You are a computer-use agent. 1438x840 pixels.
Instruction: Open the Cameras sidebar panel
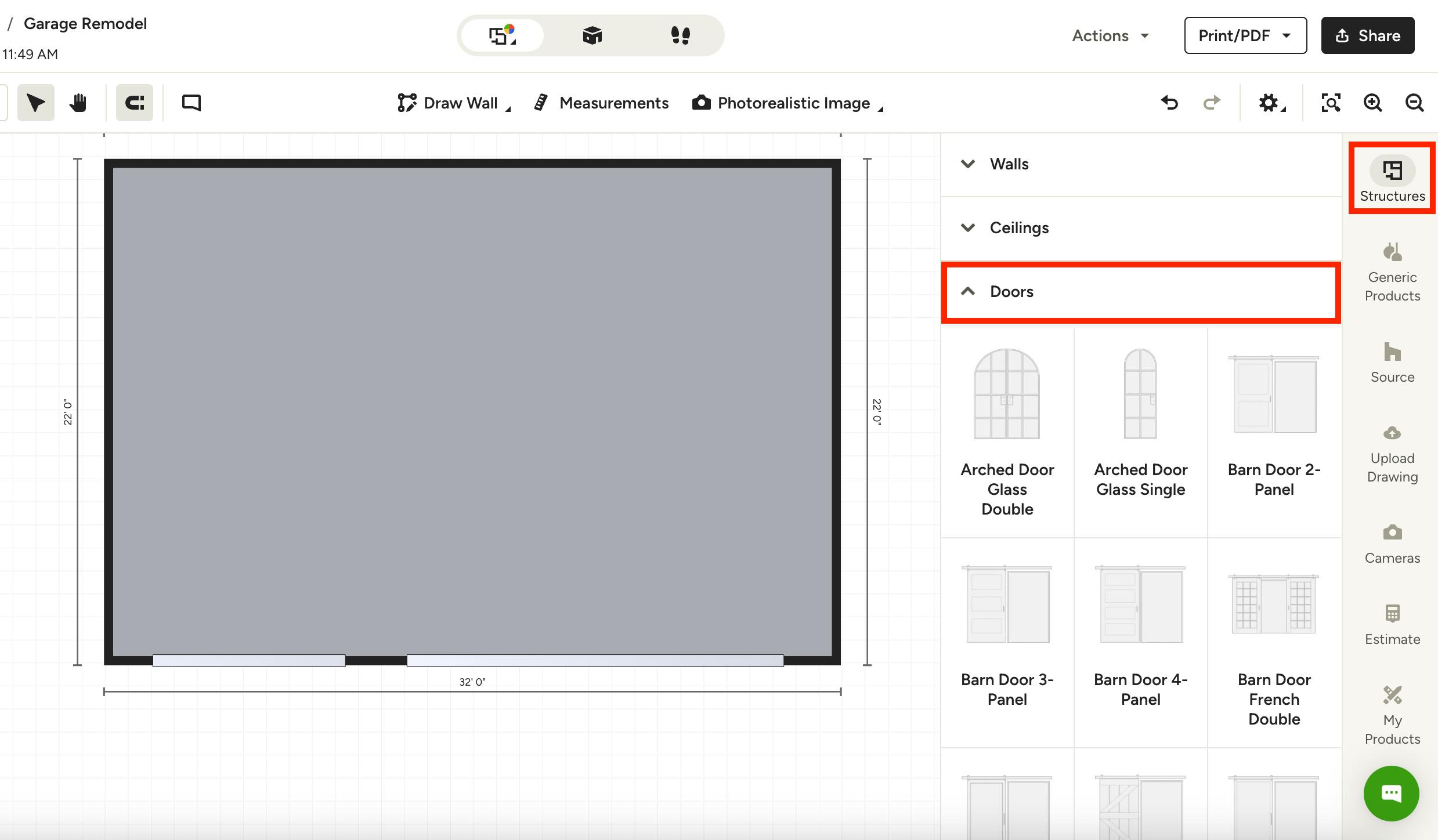pos(1392,544)
